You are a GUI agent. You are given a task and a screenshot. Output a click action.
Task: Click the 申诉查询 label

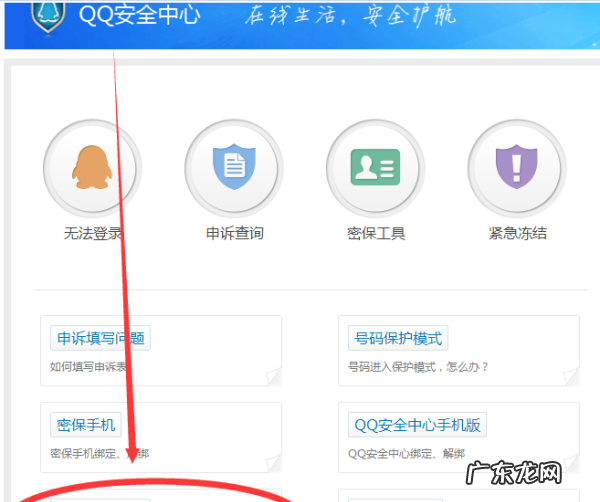pyautogui.click(x=235, y=233)
